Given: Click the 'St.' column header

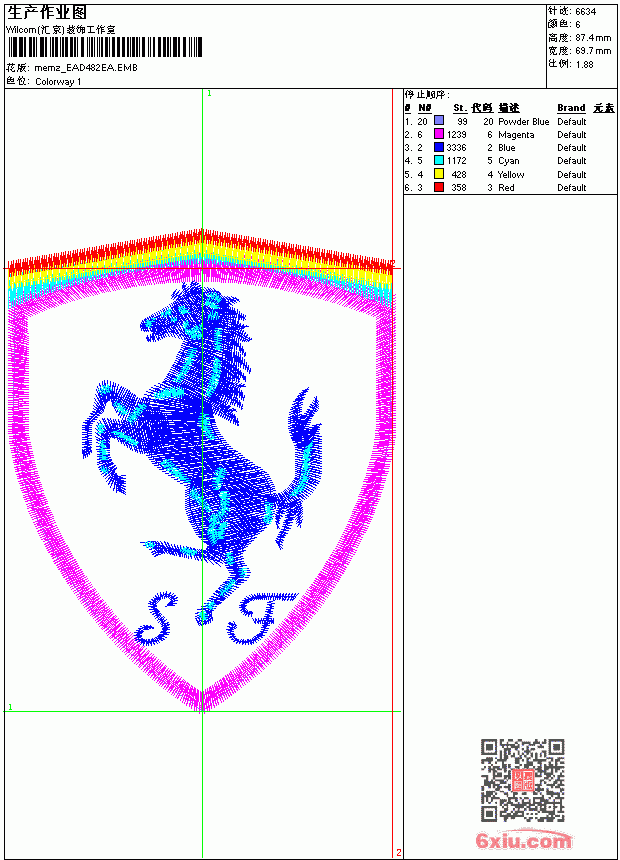Looking at the screenshot, I should tap(460, 108).
